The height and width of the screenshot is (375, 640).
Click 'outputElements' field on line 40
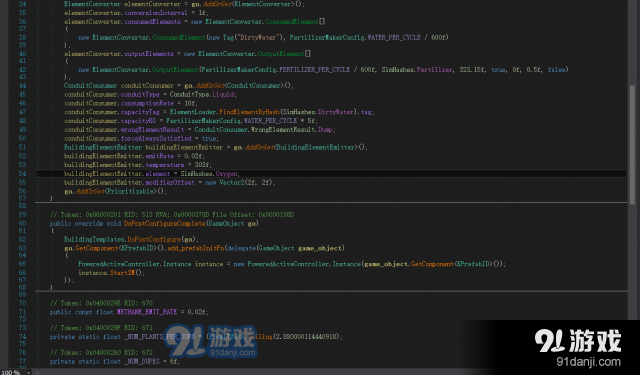tap(149, 54)
